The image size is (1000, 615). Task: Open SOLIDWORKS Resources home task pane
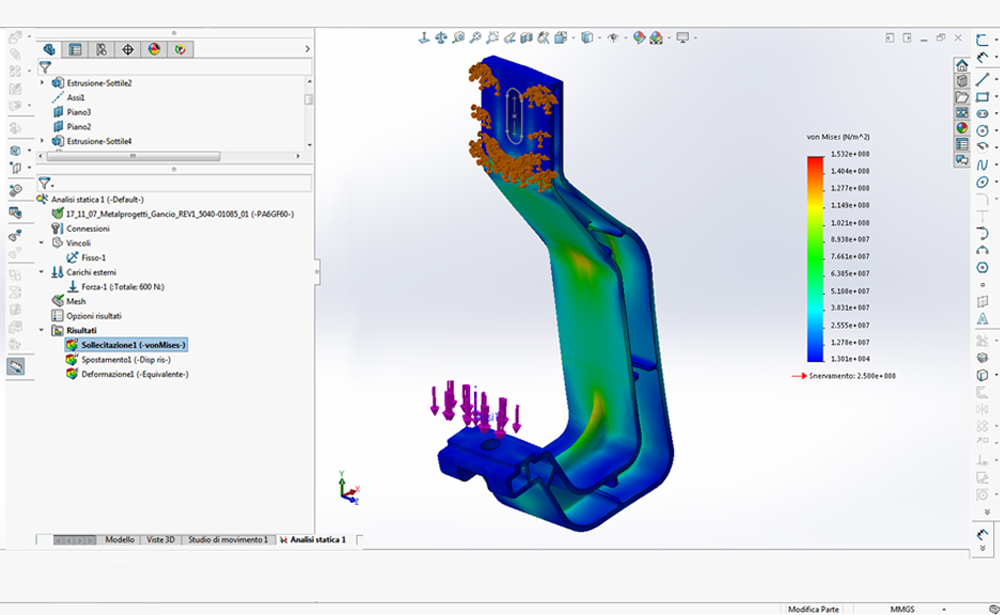[x=962, y=65]
